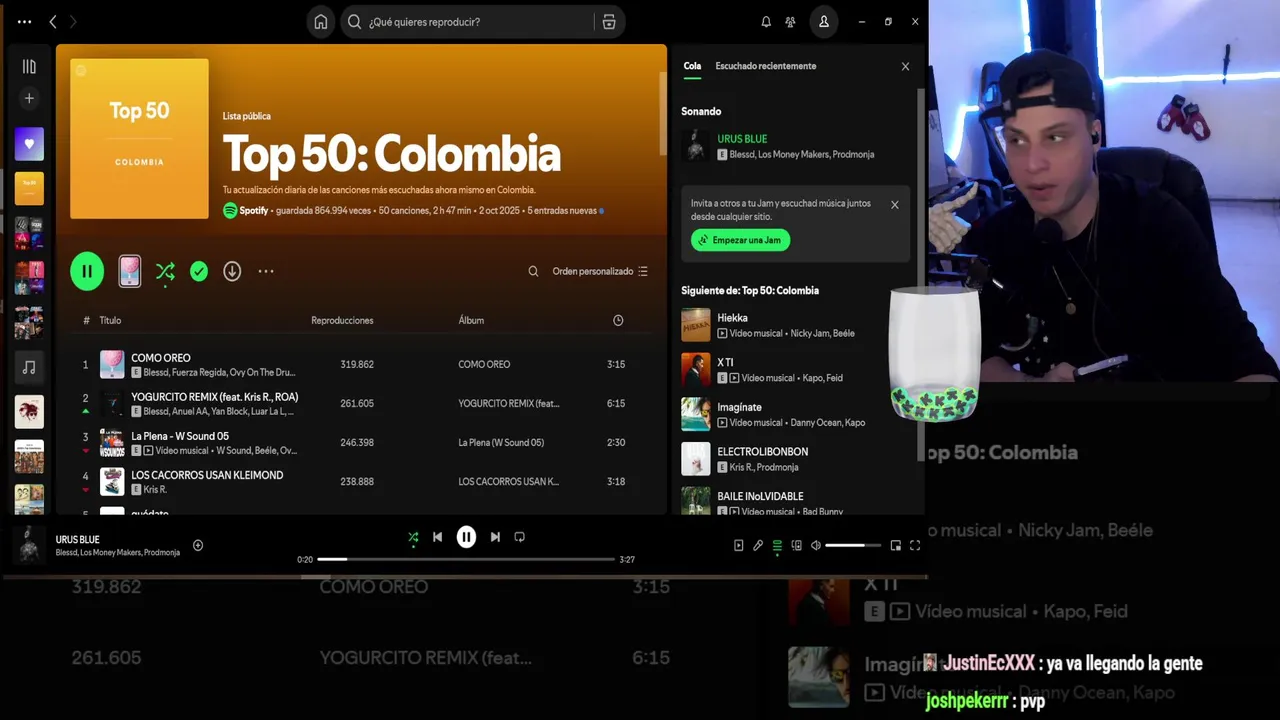
Task: Switch to the Cola tab
Action: coord(692,66)
